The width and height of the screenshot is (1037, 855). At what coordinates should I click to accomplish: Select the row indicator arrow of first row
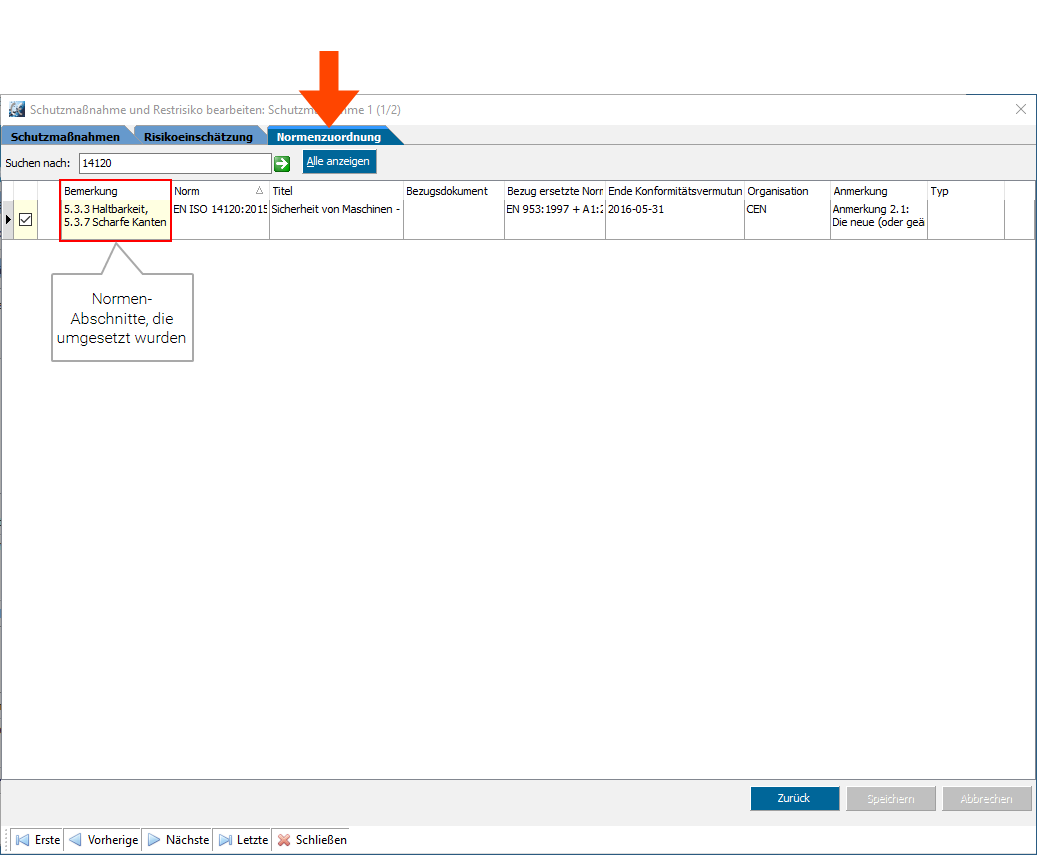8,219
